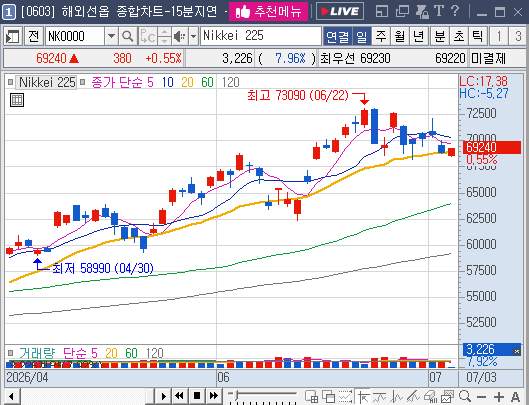Zoom out chart with minus icon
The width and height of the screenshot is (529, 405).
(x=482, y=397)
